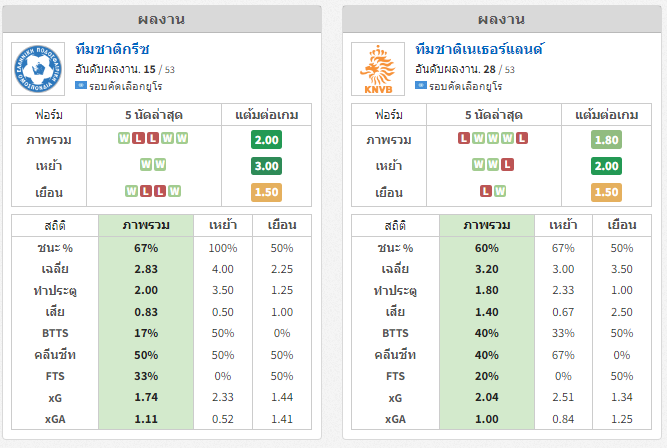Viewport: 667px width, 448px height.
Task: Click the flag icon beside Greece's รอบคัดเลือกยูโร
Action: pyautogui.click(x=81, y=86)
